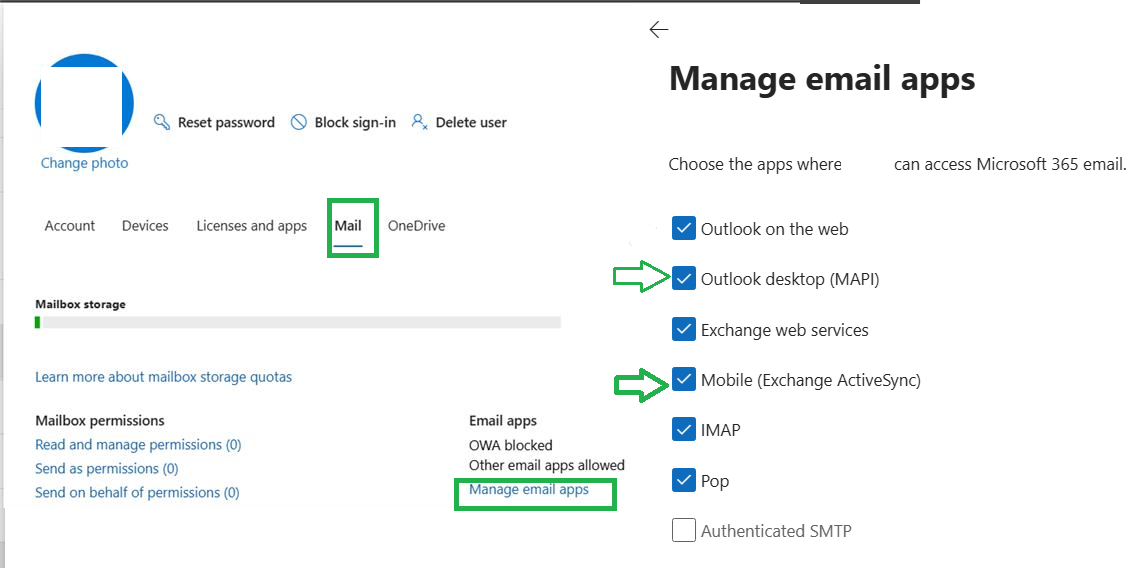Click the Delete user person icon
The height and width of the screenshot is (568, 1142).
(x=420, y=122)
